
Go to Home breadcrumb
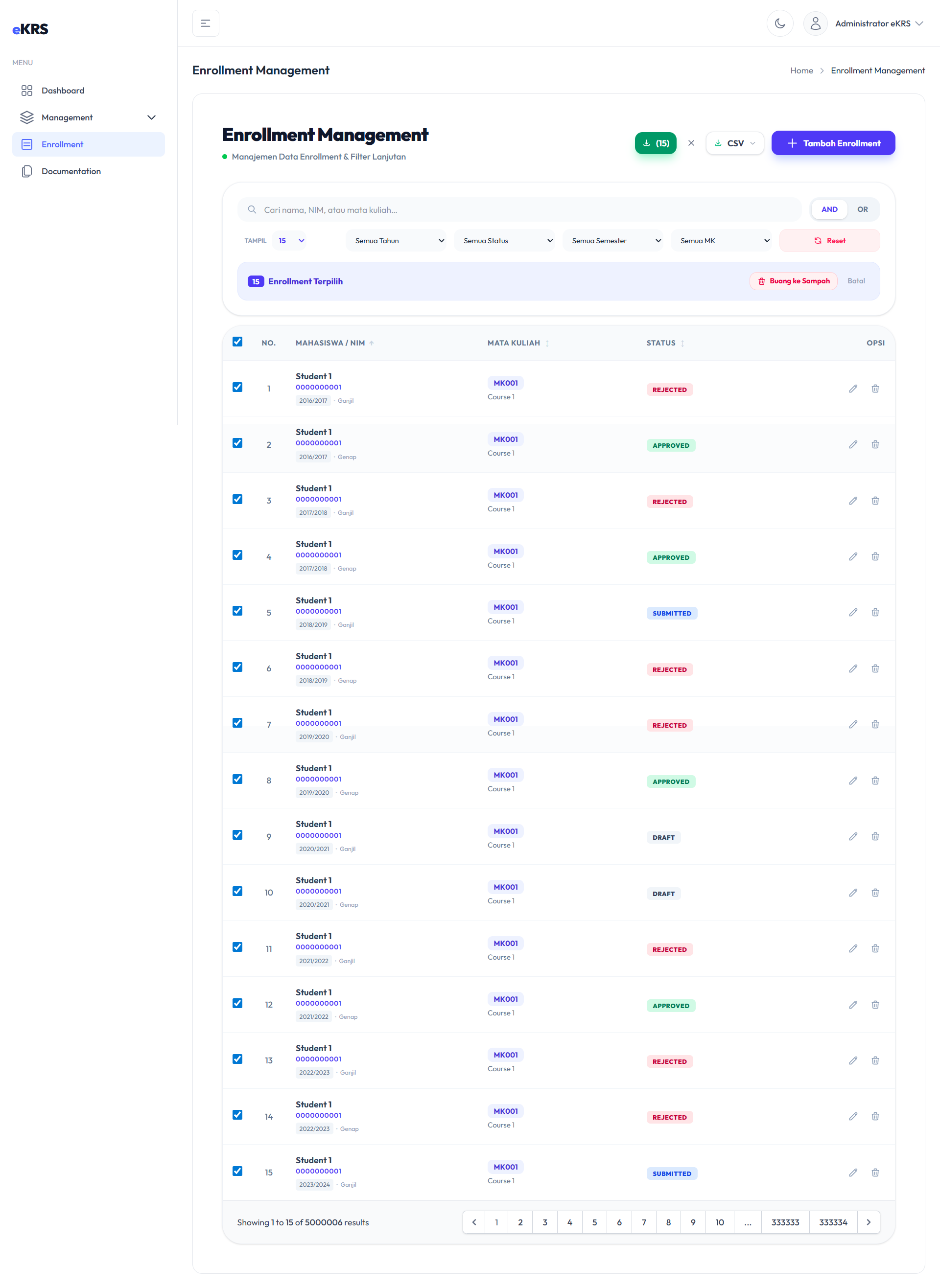[801, 70]
